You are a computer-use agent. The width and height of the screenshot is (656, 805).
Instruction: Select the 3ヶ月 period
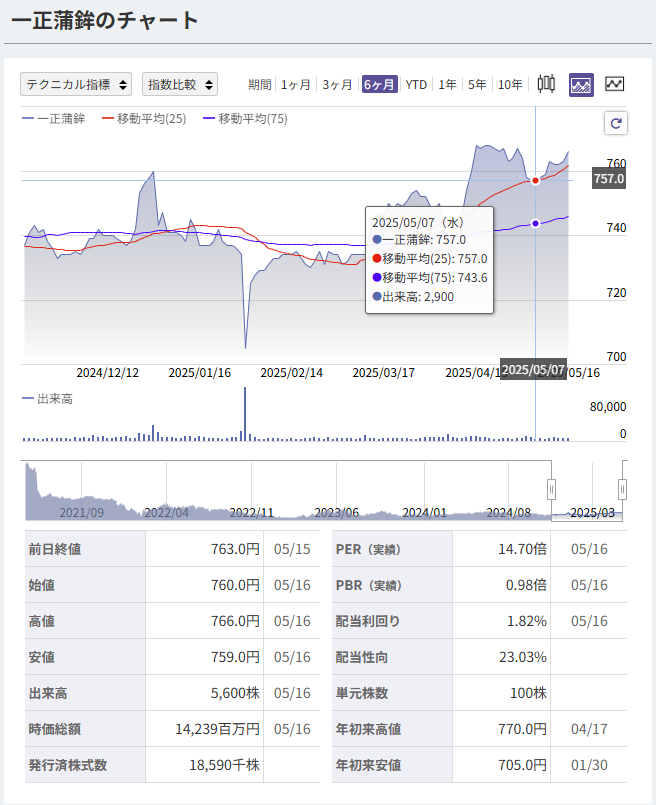[x=337, y=85]
